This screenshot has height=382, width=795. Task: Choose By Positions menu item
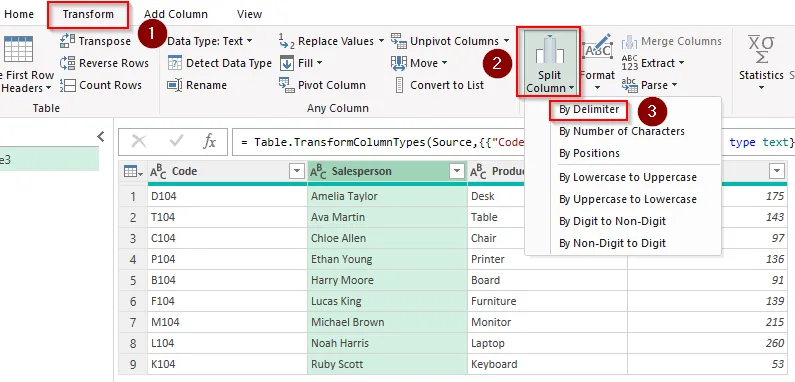tap(589, 153)
